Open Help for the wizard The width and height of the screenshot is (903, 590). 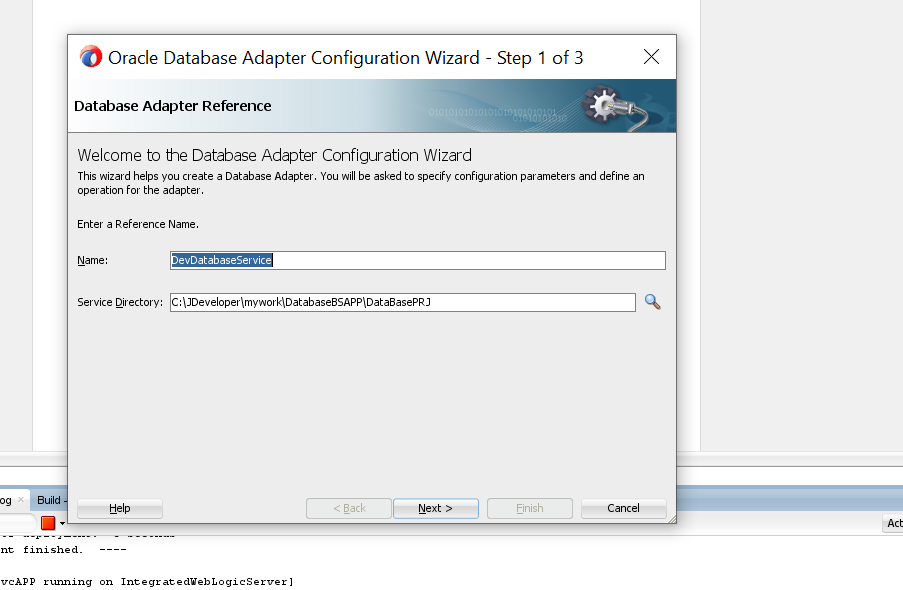(x=120, y=508)
